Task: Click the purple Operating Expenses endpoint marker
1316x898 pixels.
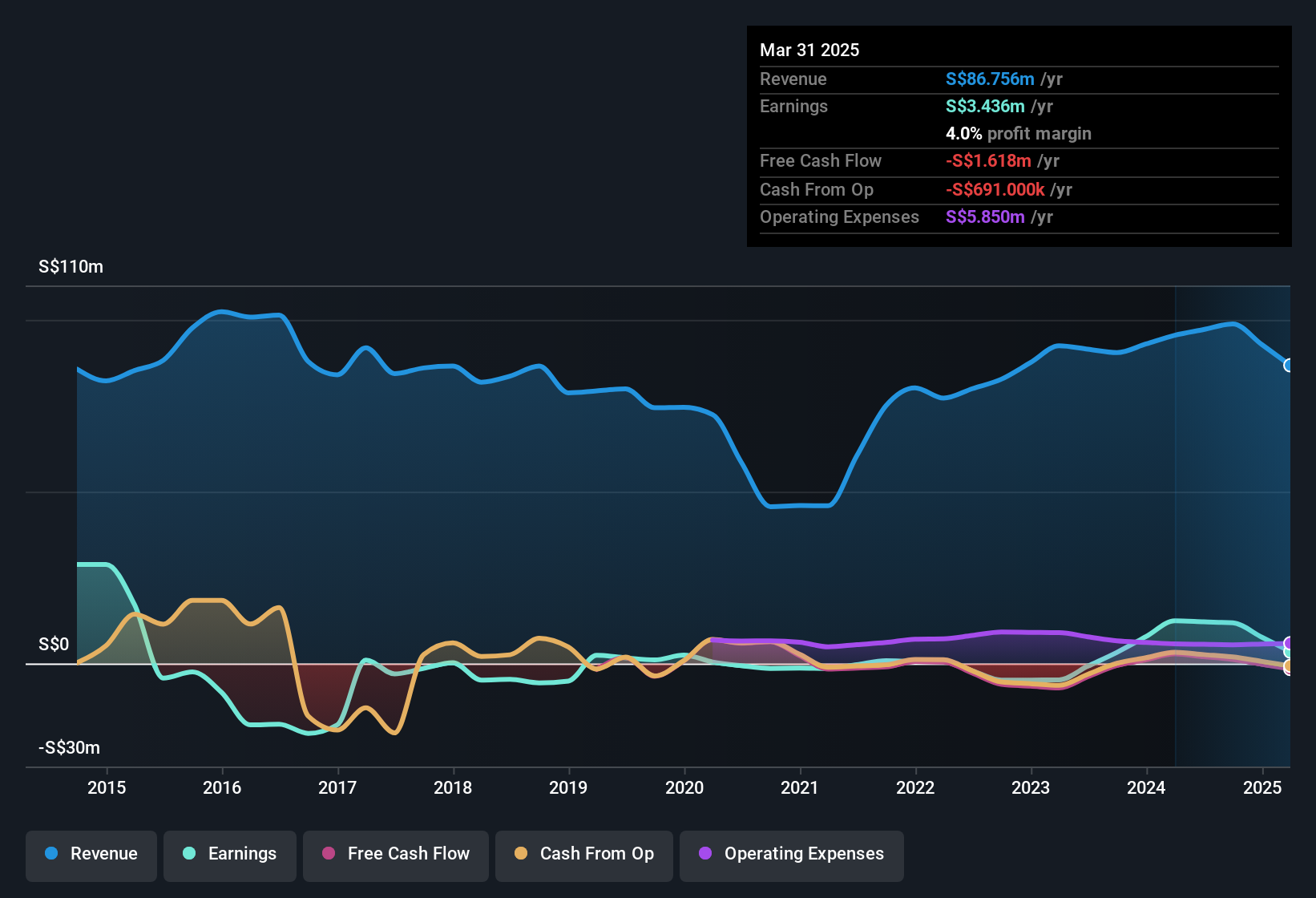Action: coord(1289,643)
